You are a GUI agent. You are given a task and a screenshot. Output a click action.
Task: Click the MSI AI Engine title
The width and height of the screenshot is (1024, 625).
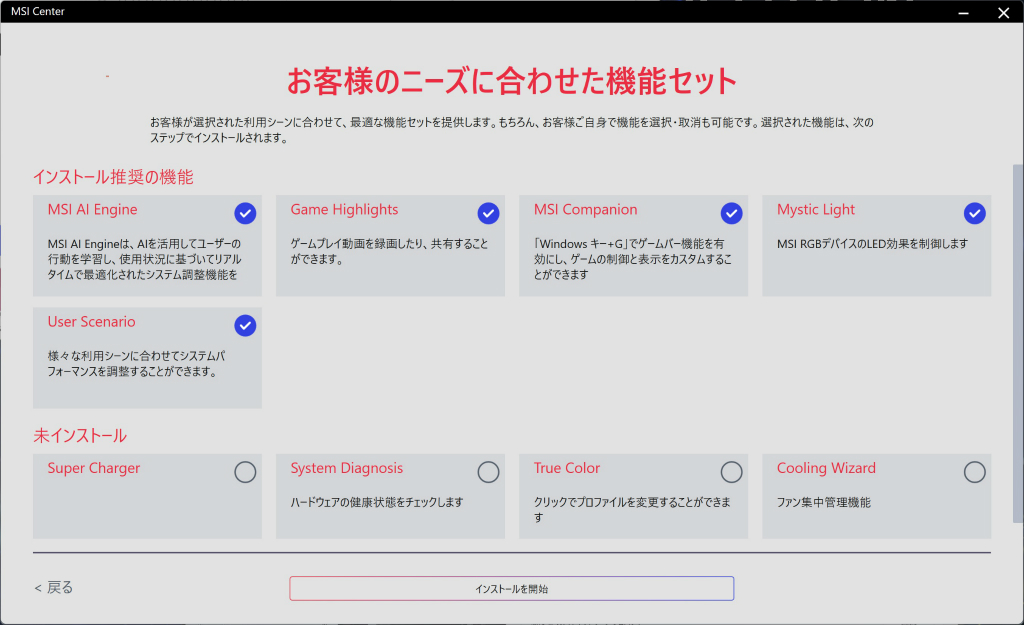pos(92,210)
